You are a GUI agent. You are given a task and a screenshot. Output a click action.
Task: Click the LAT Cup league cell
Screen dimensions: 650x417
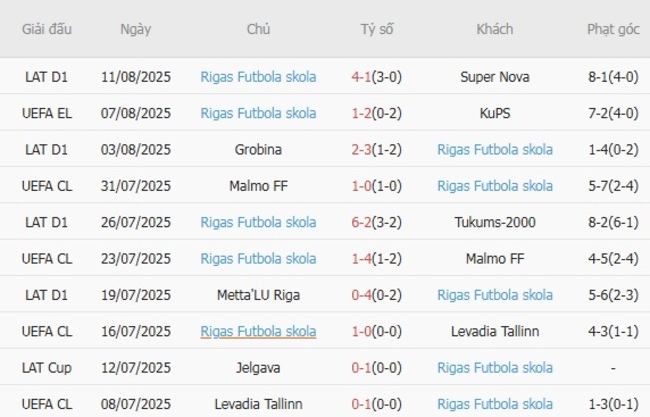(47, 368)
